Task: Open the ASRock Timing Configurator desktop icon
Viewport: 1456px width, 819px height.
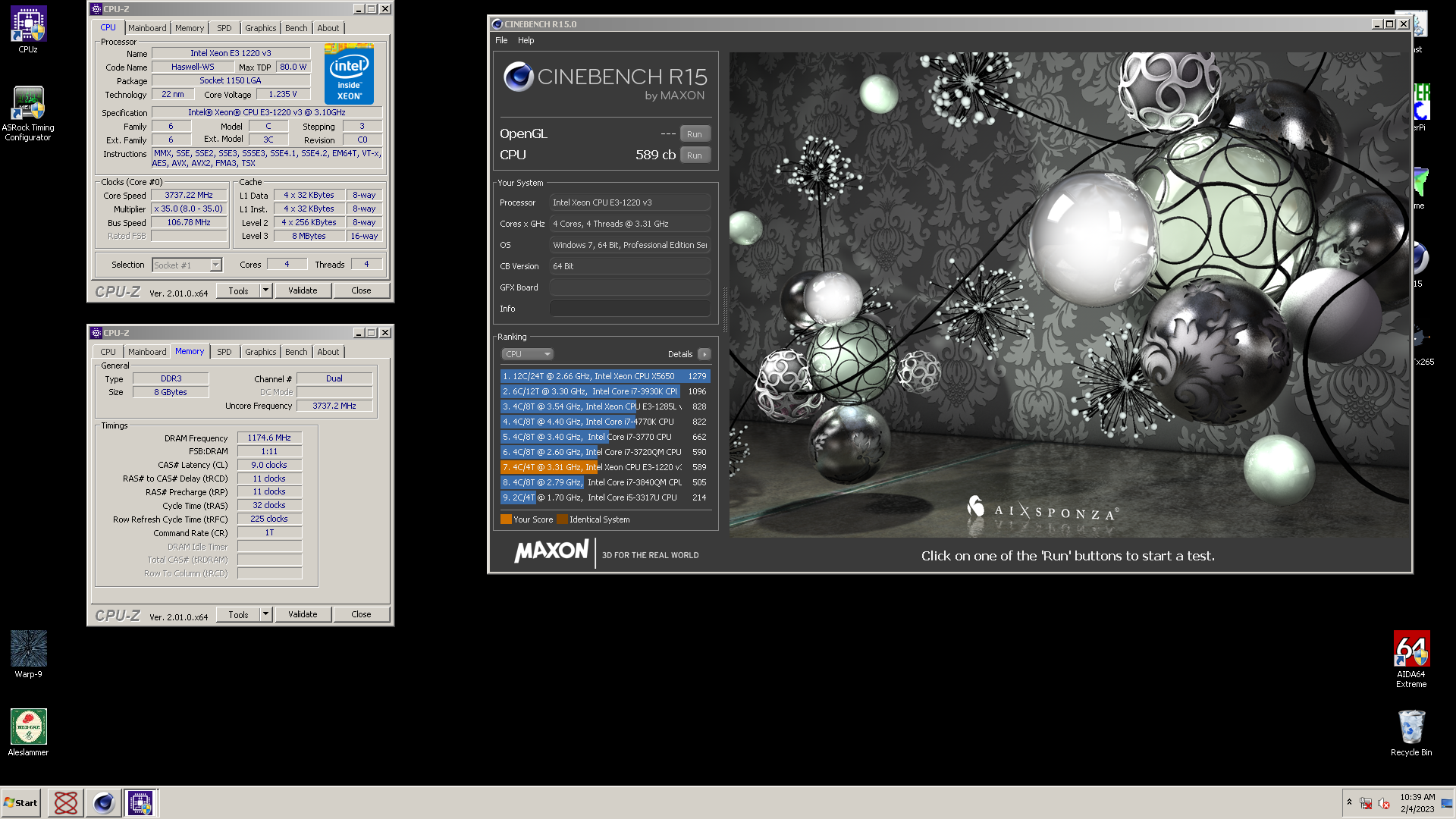Action: 28,112
